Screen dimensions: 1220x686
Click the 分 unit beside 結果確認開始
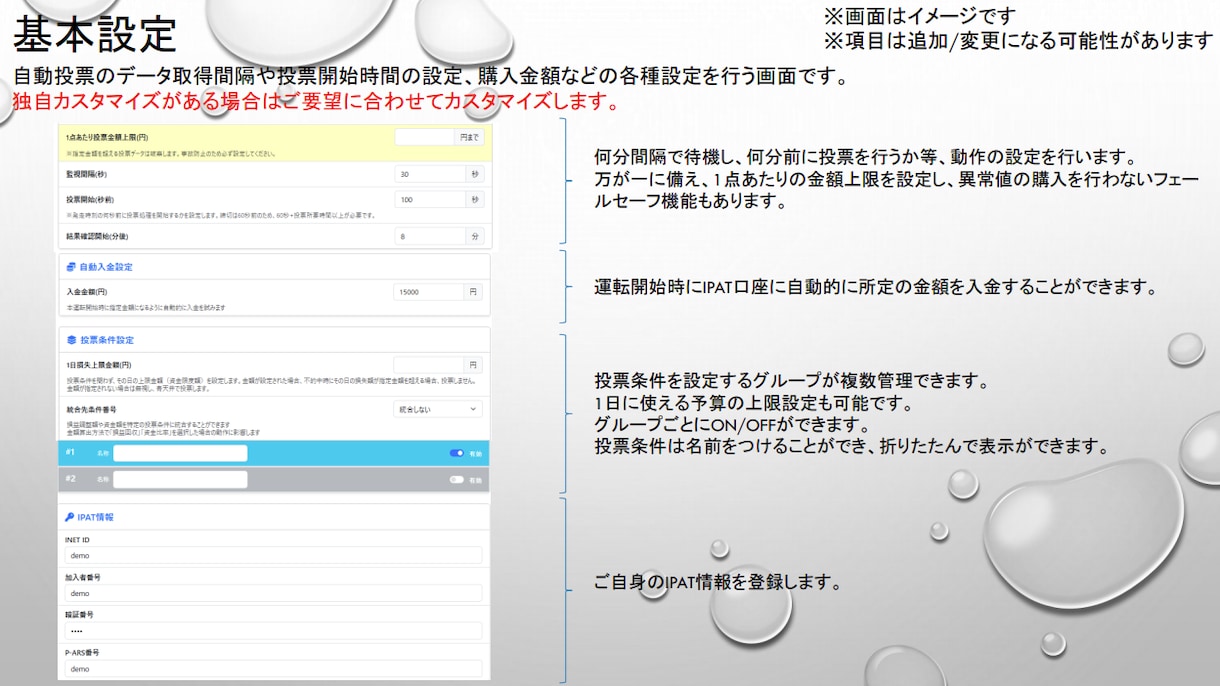[475, 237]
